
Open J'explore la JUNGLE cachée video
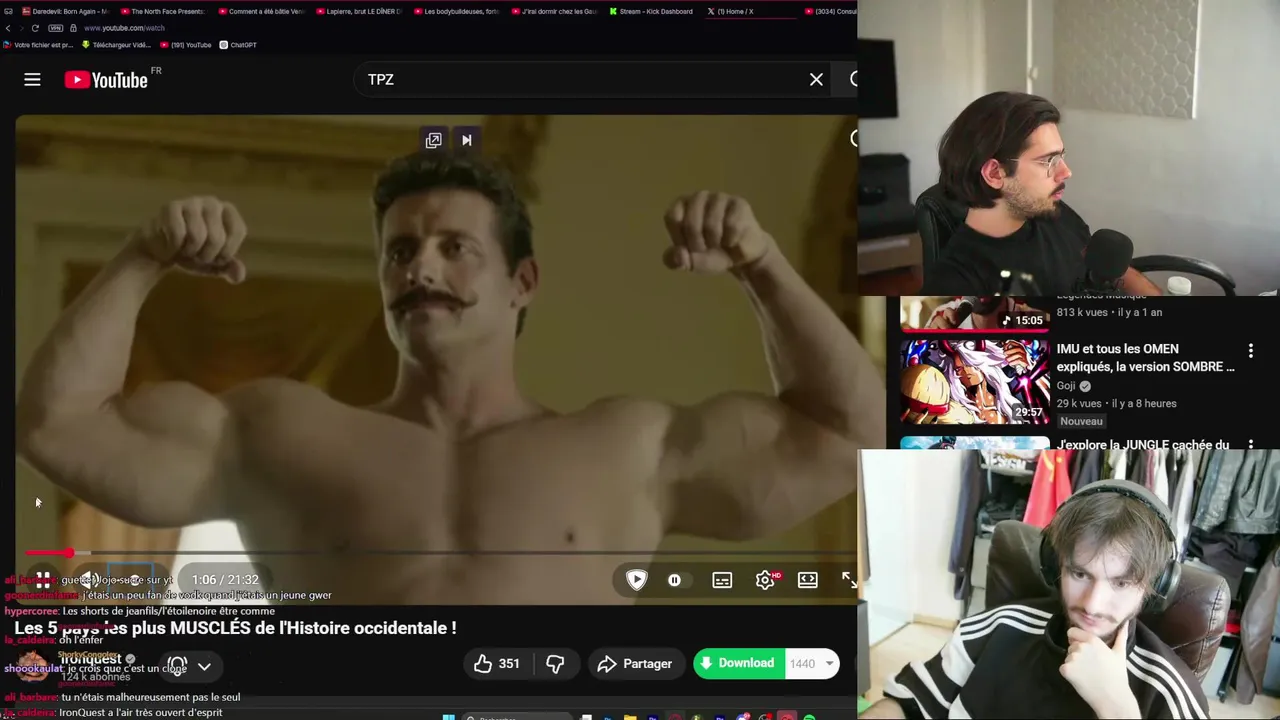pyautogui.click(x=1143, y=445)
